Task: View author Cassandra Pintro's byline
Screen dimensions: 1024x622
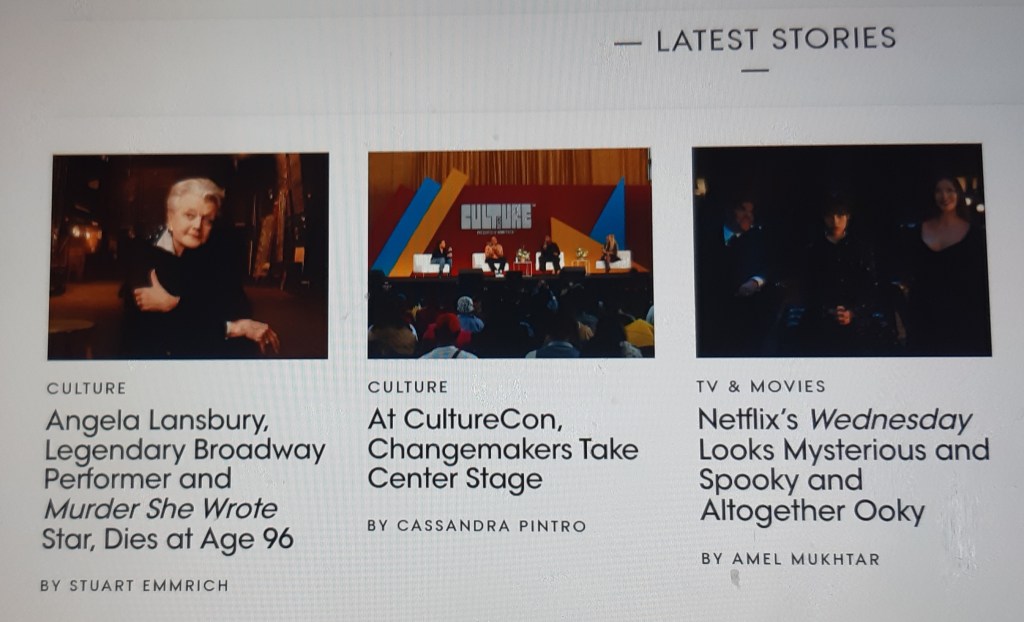Action: 477,525
